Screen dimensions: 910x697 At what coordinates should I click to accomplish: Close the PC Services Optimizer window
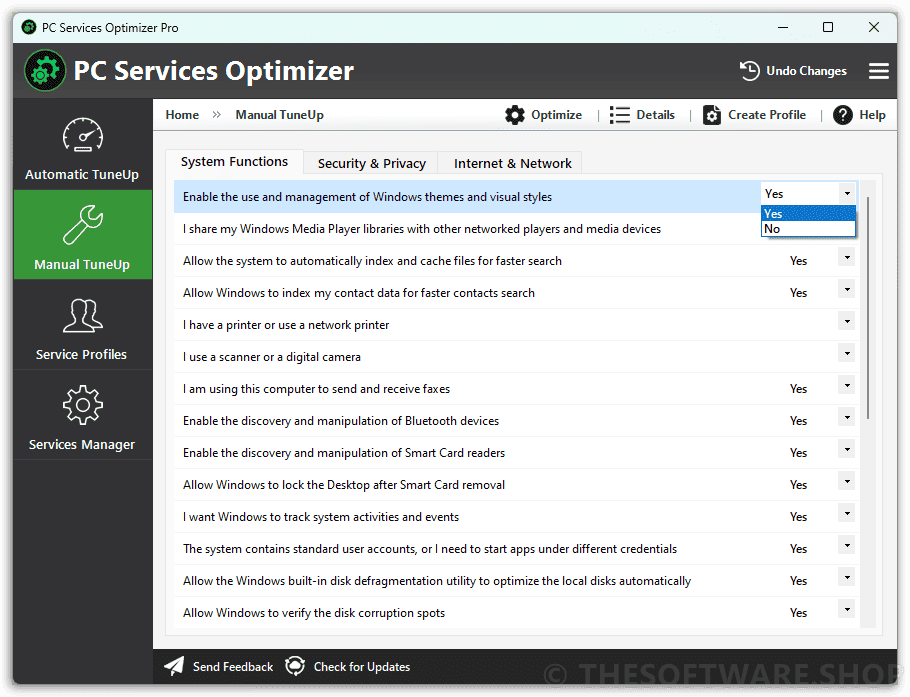coord(873,27)
